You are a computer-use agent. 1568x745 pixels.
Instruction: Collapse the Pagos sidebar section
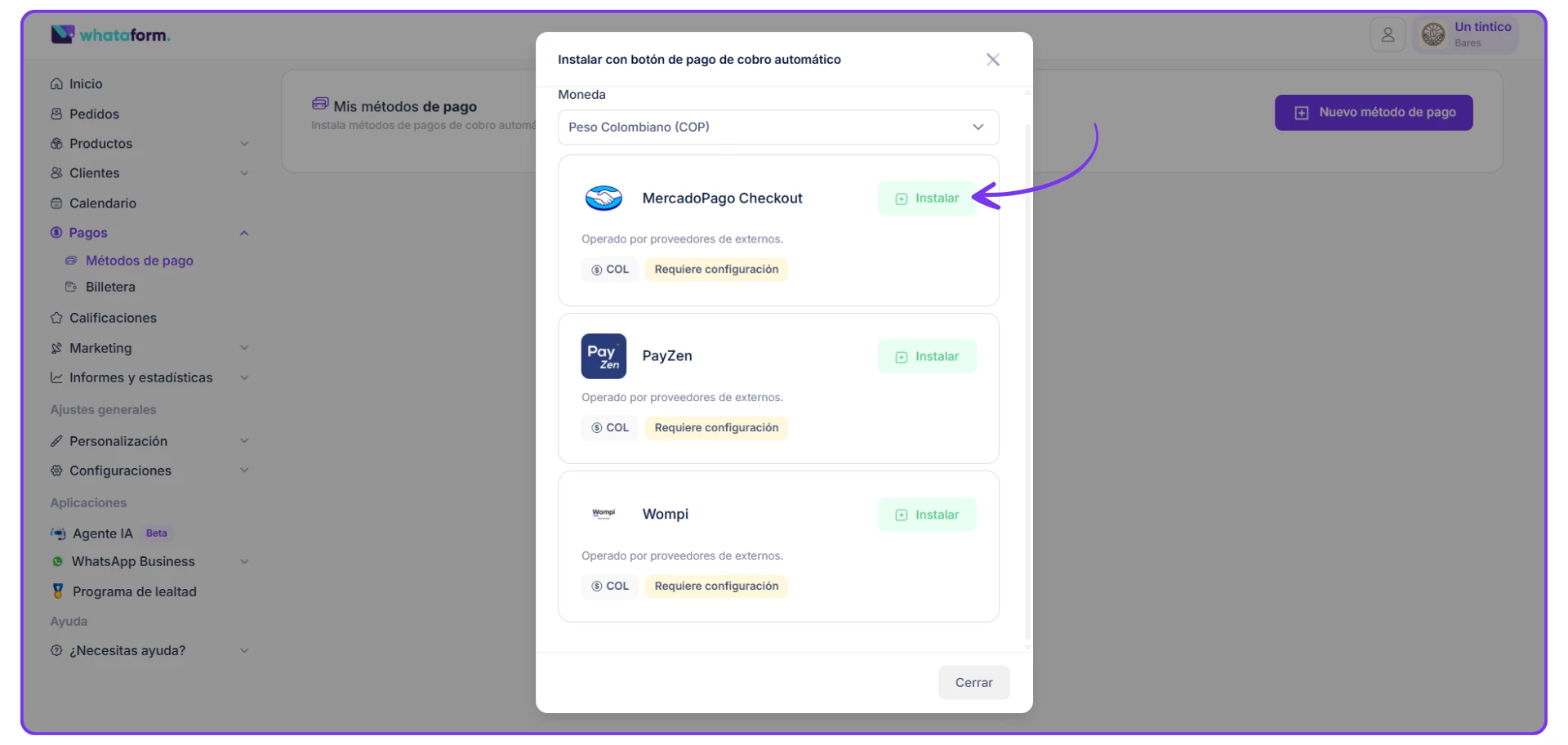tap(244, 233)
